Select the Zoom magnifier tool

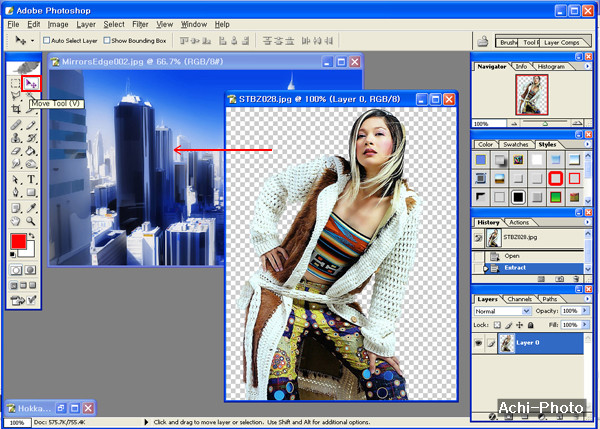pyautogui.click(x=32, y=220)
